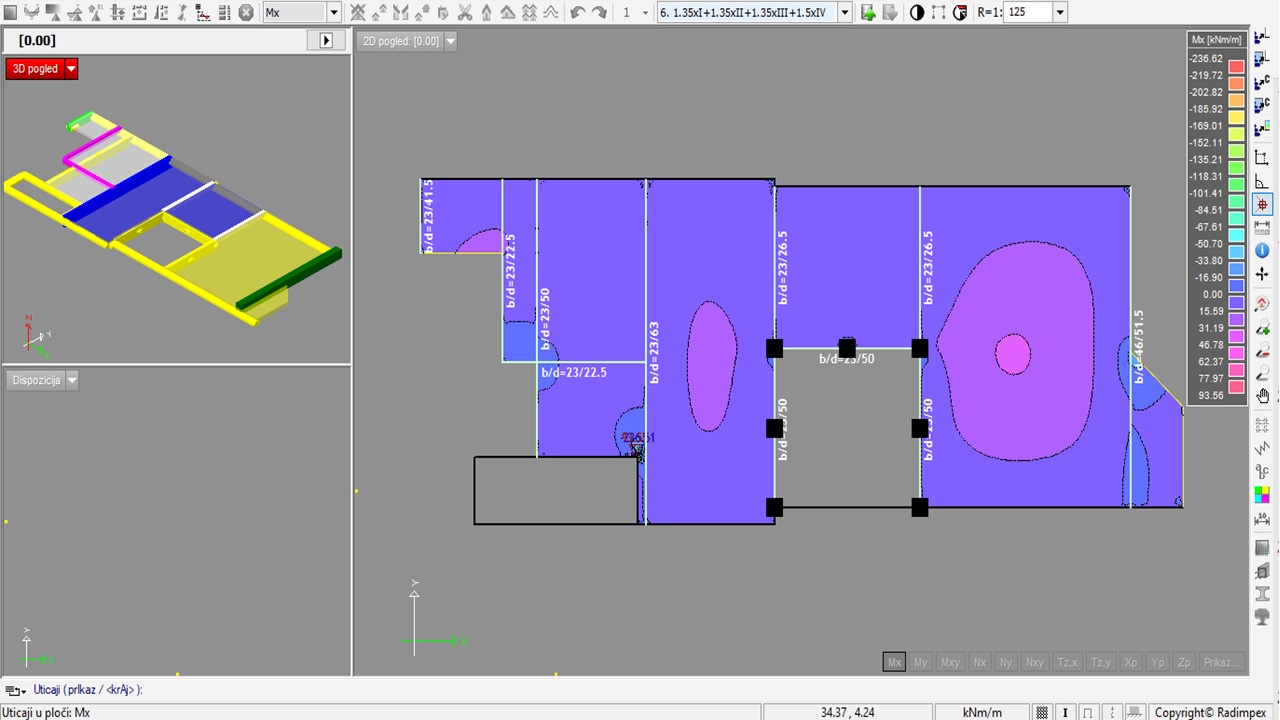Expand the 3D pogled view dropdown
Screen dimensions: 1280x720
pyautogui.click(x=71, y=69)
